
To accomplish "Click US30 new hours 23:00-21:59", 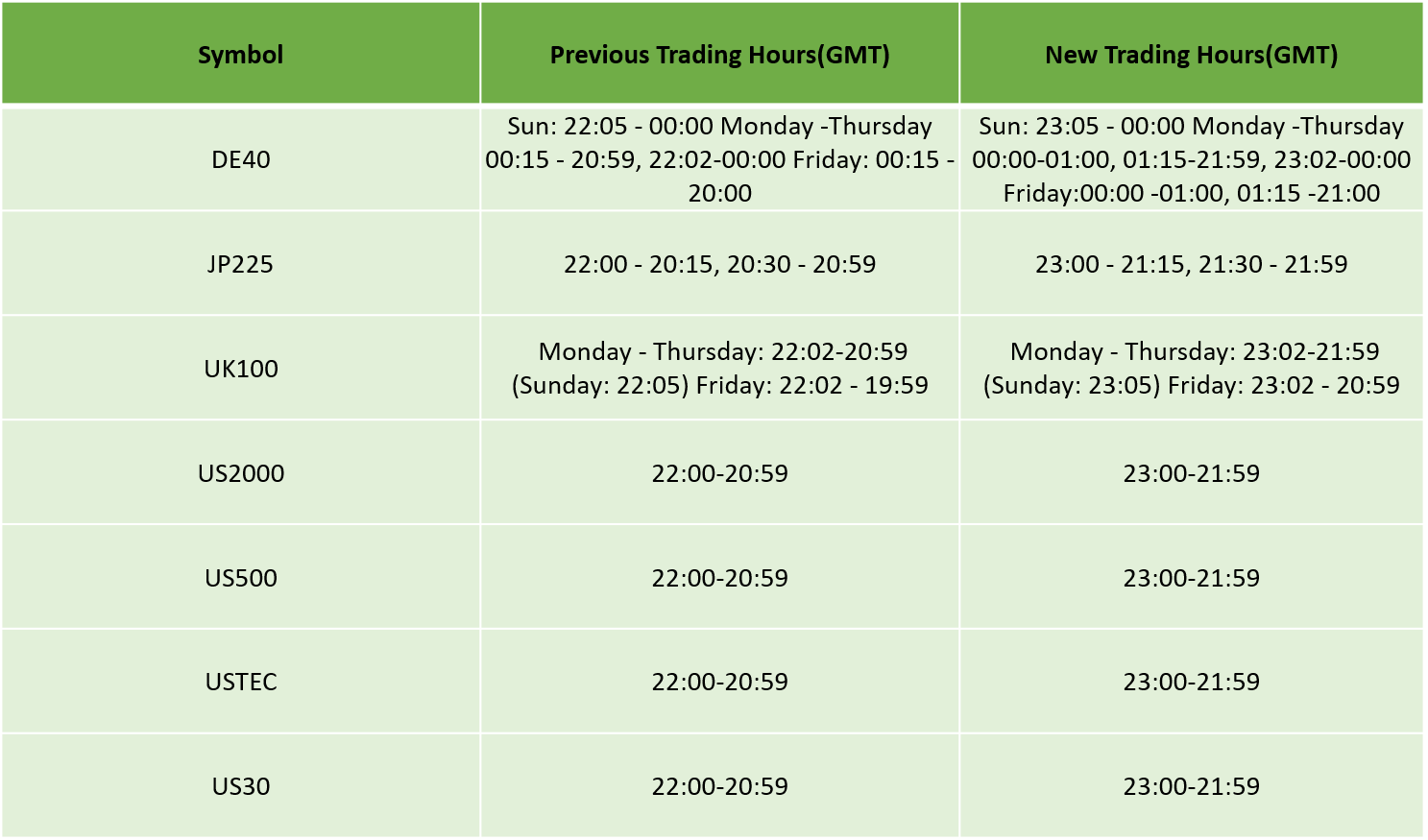I will [1191, 786].
